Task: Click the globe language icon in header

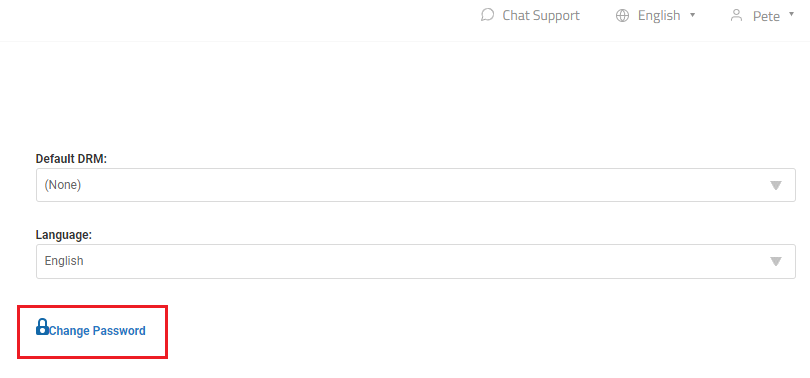Action: [x=622, y=15]
